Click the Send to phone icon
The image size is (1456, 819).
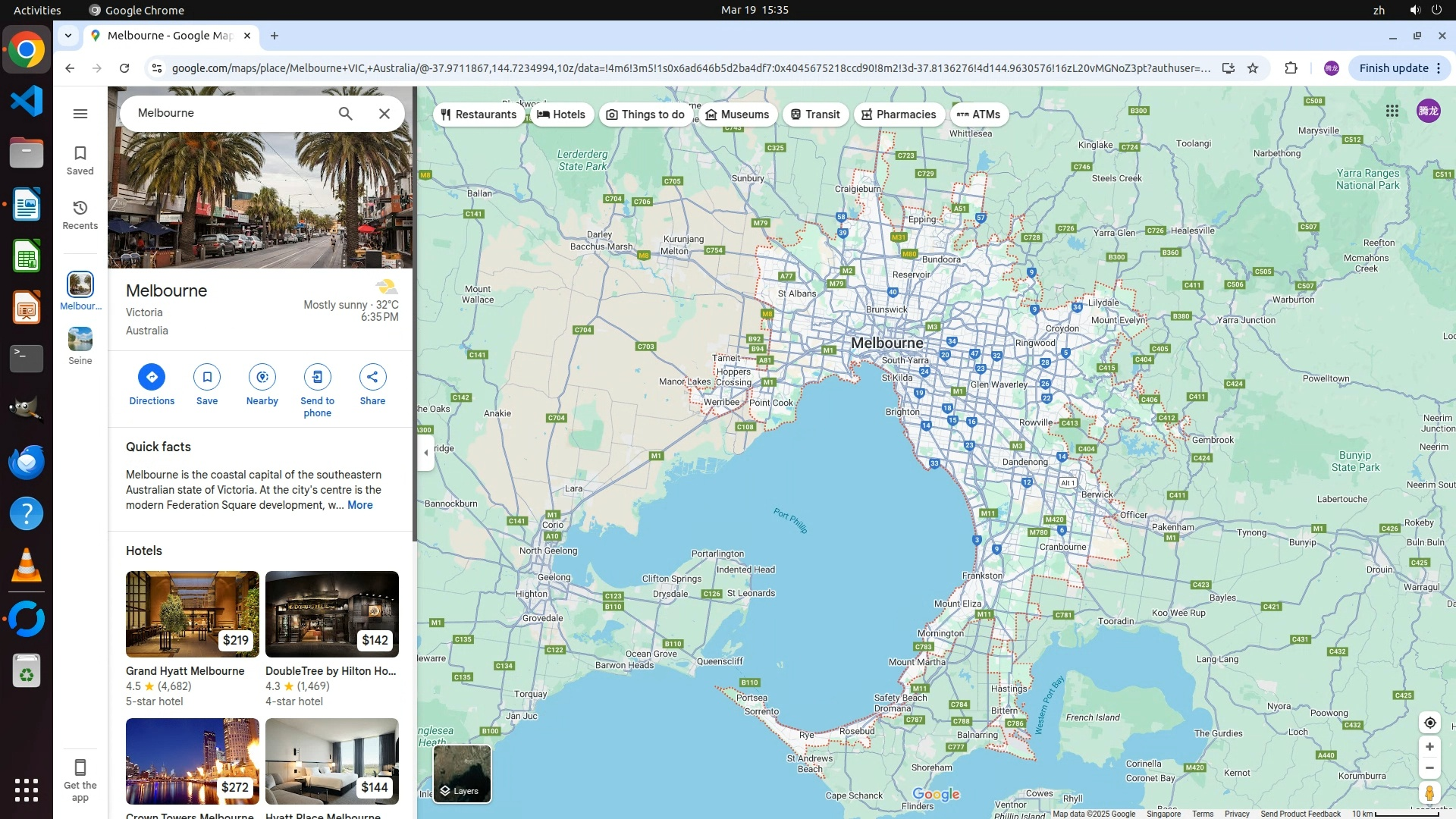(317, 377)
